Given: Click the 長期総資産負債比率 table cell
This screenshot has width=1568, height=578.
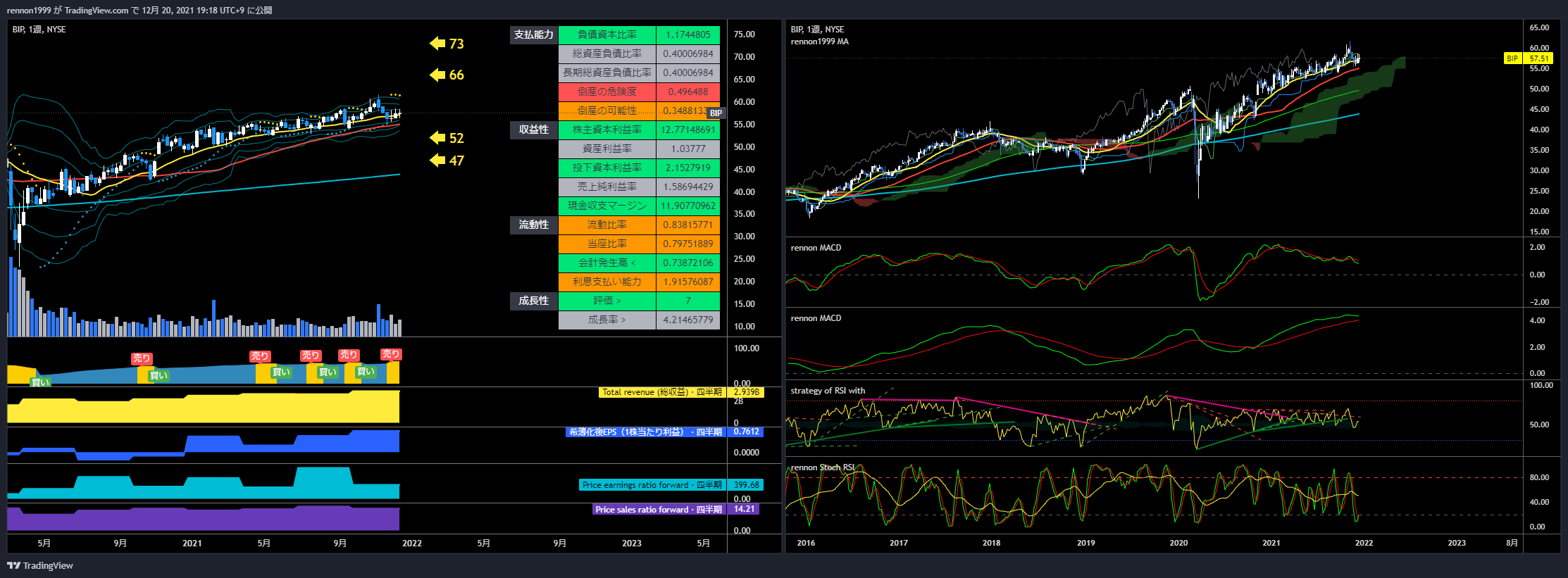Looking at the screenshot, I should click(x=607, y=73).
